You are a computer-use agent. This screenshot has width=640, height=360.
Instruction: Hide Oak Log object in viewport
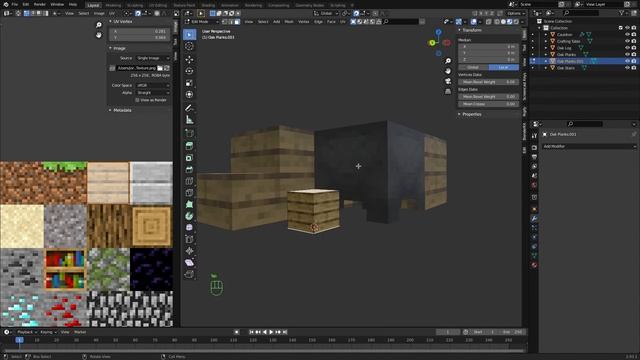[x=627, y=48]
